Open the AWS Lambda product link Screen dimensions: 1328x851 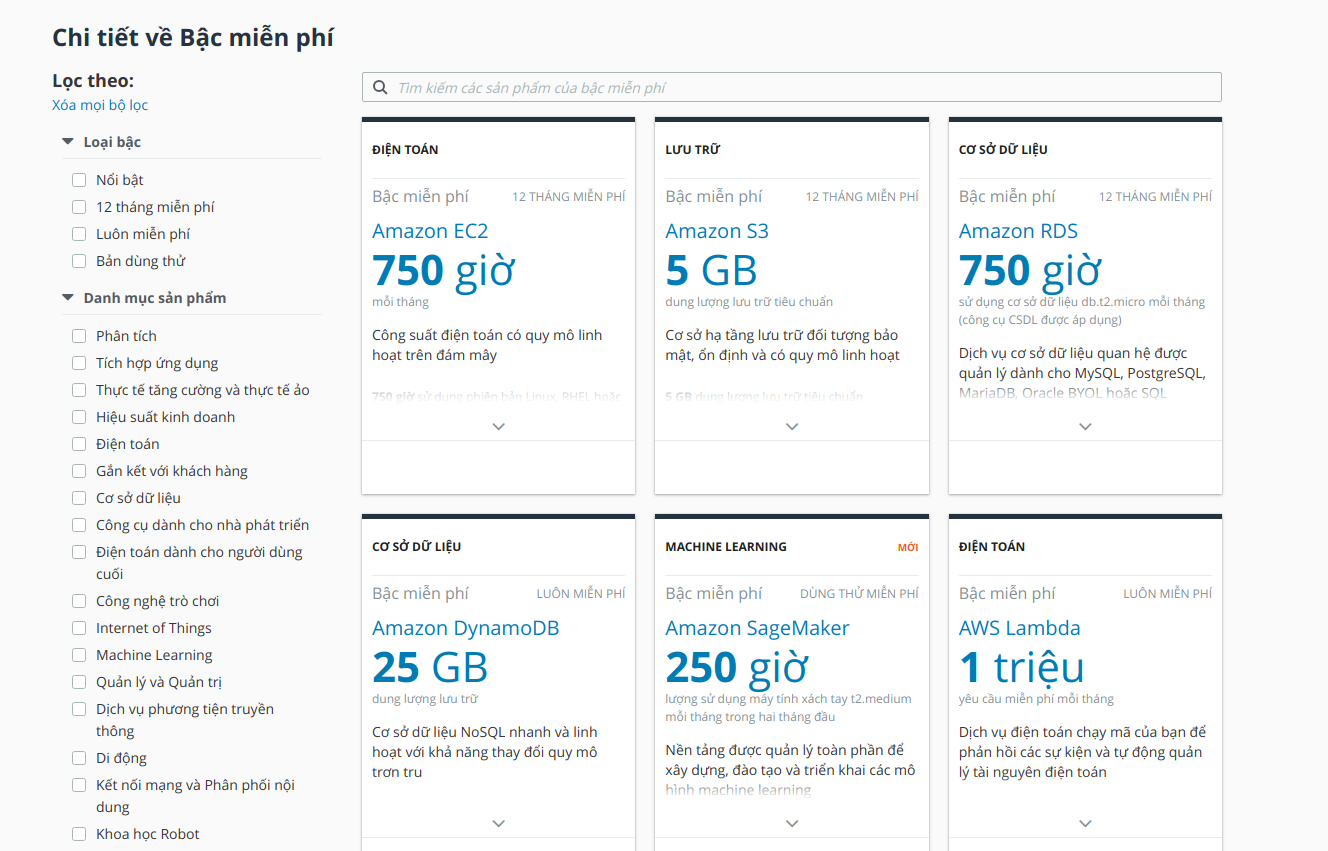click(x=1019, y=628)
